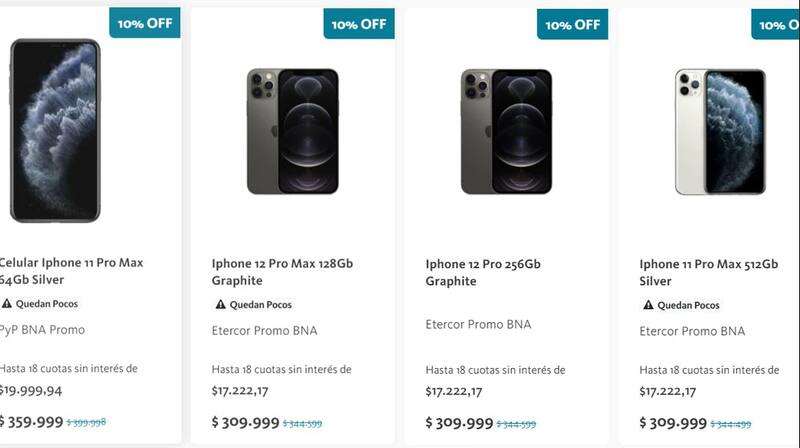
Task: Open the Iphone 12 Pro 256Gb Graphite title
Action: click(x=483, y=272)
